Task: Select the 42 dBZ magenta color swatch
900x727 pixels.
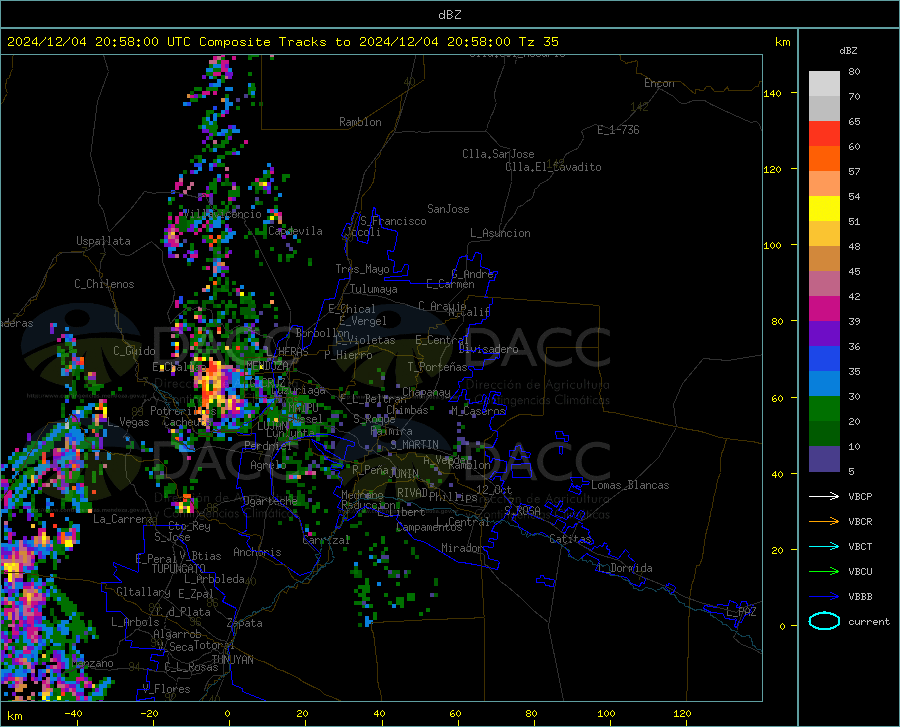Action: pos(824,308)
